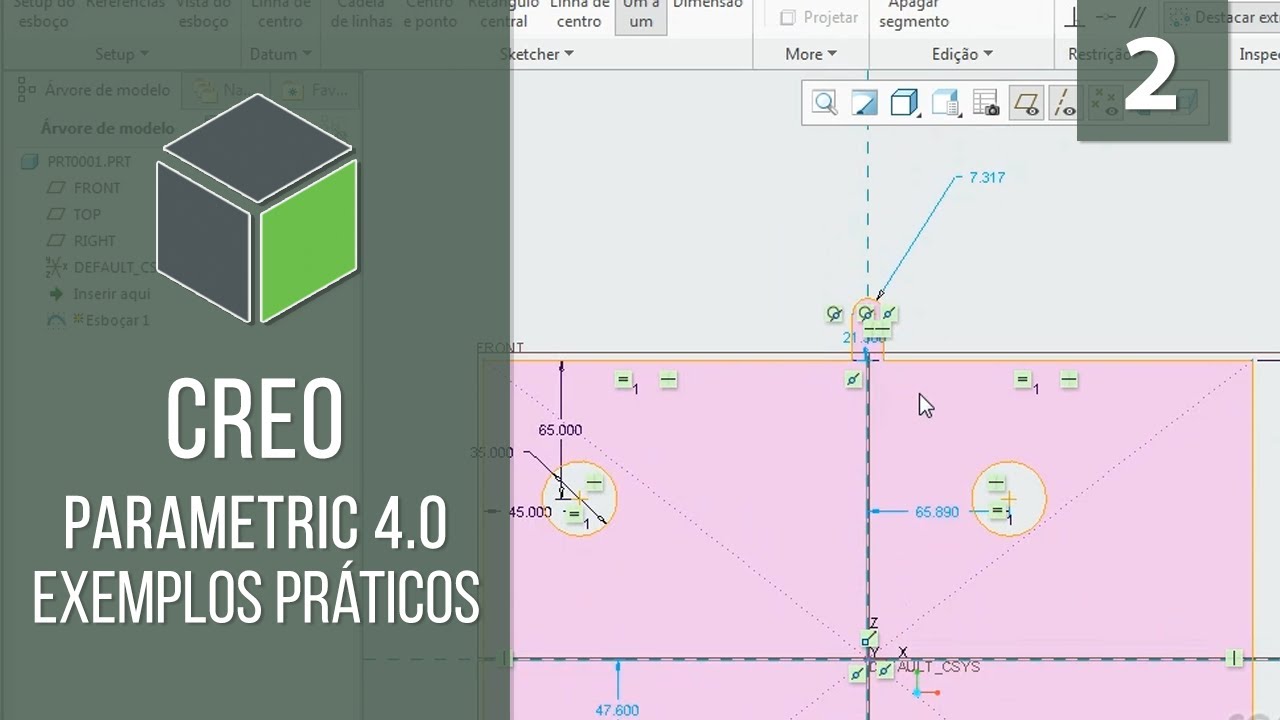Switch to the Fav... favorites tab
This screenshot has height=720, width=1280.
pyautogui.click(x=314, y=90)
